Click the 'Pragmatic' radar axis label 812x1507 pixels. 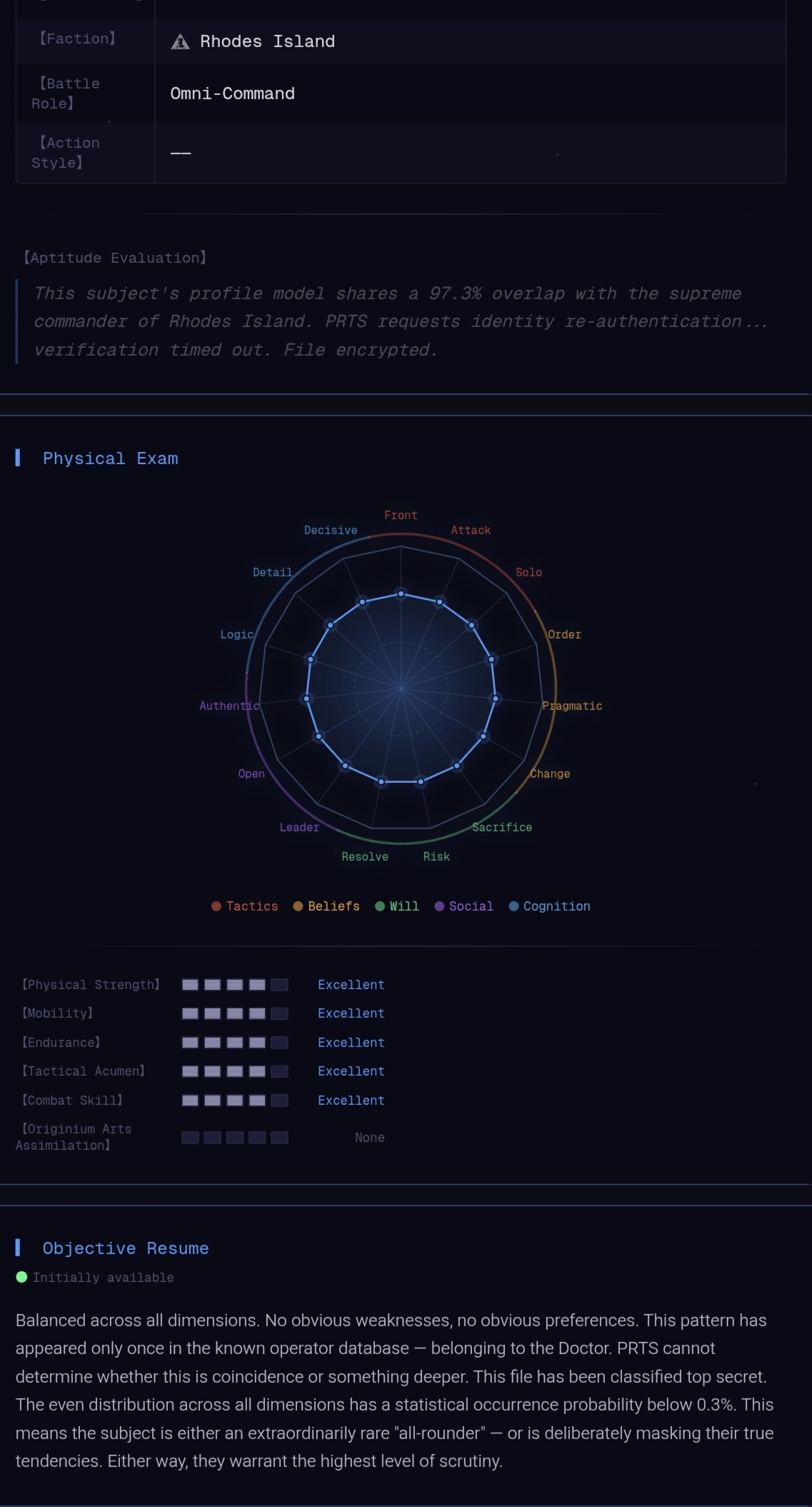572,706
